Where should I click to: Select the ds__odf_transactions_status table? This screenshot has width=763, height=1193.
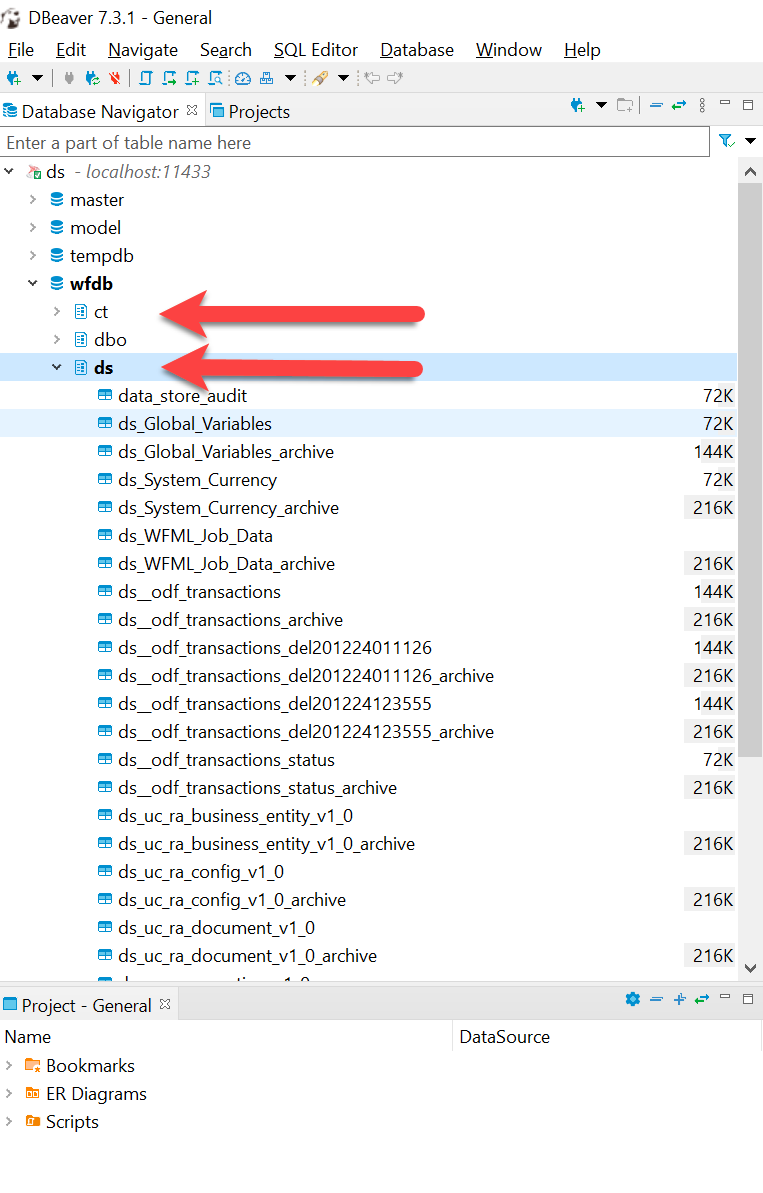227,759
